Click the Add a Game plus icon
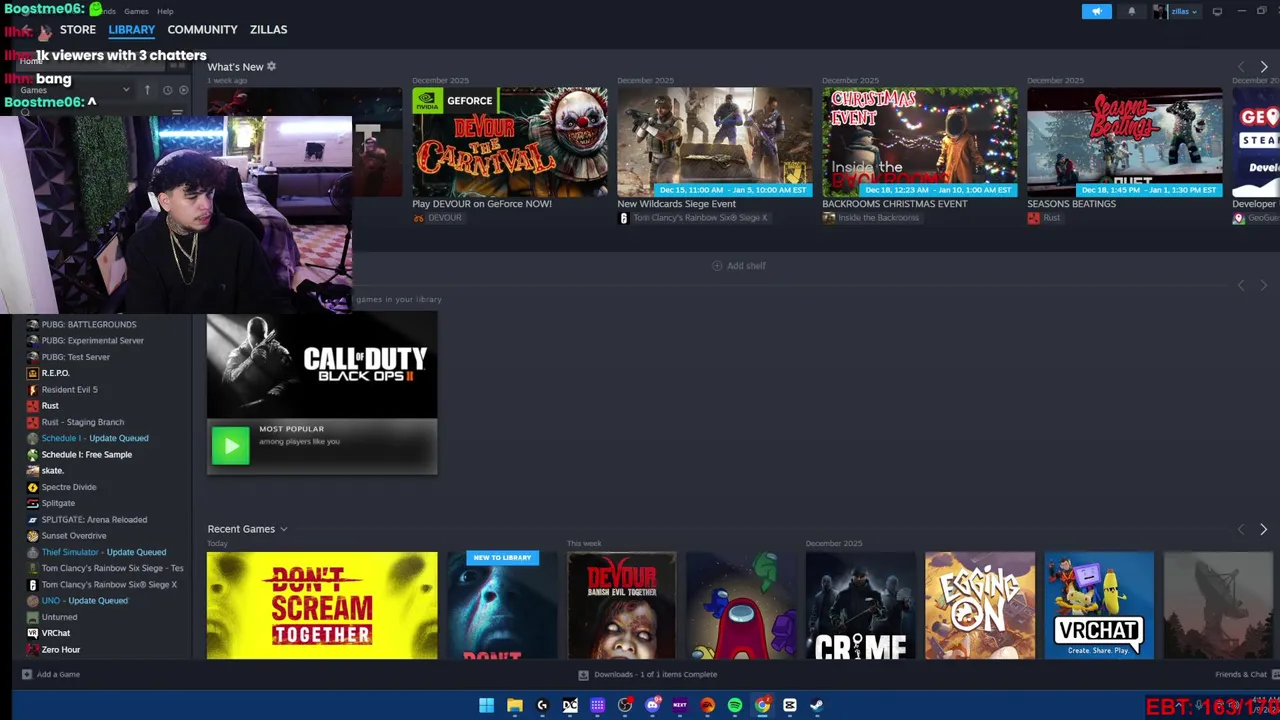1280x720 pixels. [27, 674]
